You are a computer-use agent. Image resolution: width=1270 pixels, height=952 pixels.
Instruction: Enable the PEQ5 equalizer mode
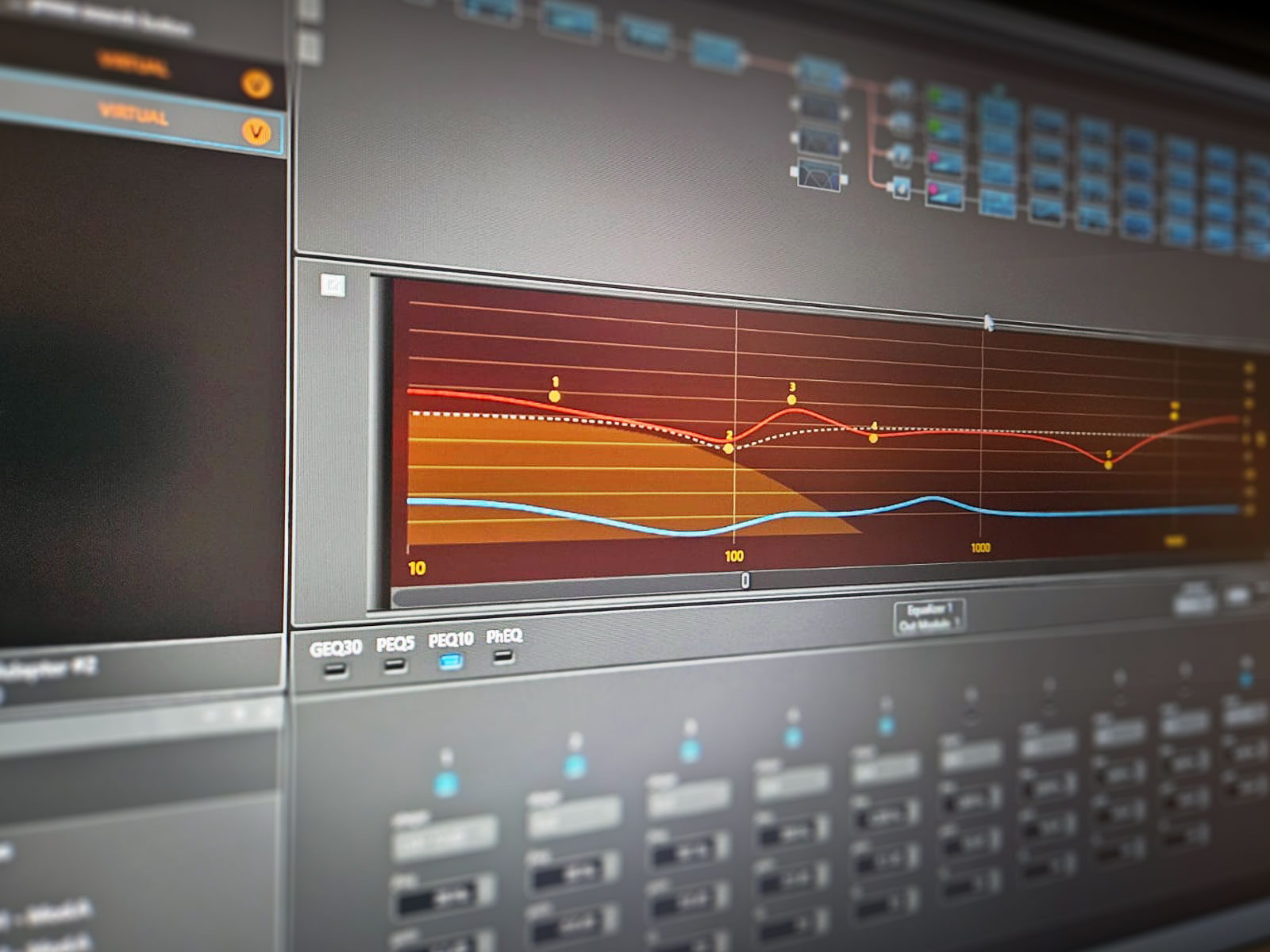pos(394,665)
